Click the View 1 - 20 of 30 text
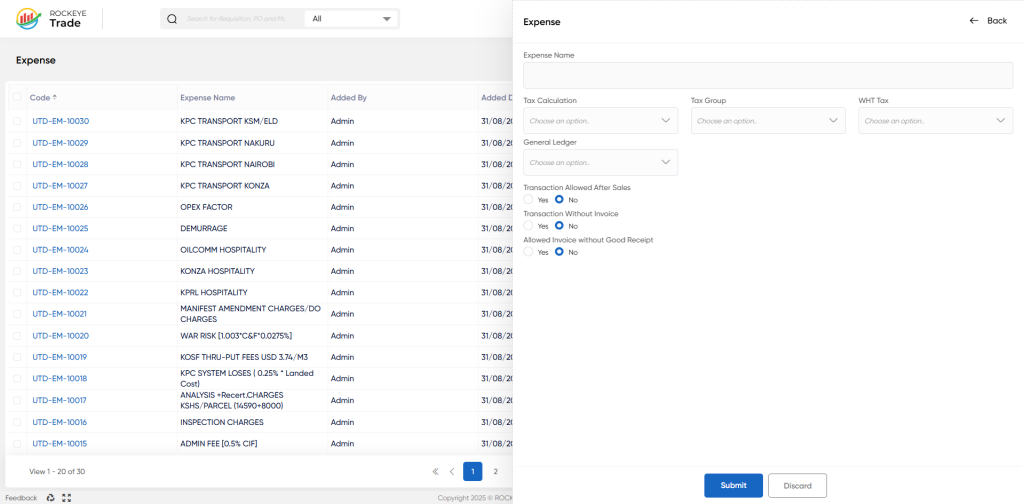1024x504 pixels. coord(57,471)
